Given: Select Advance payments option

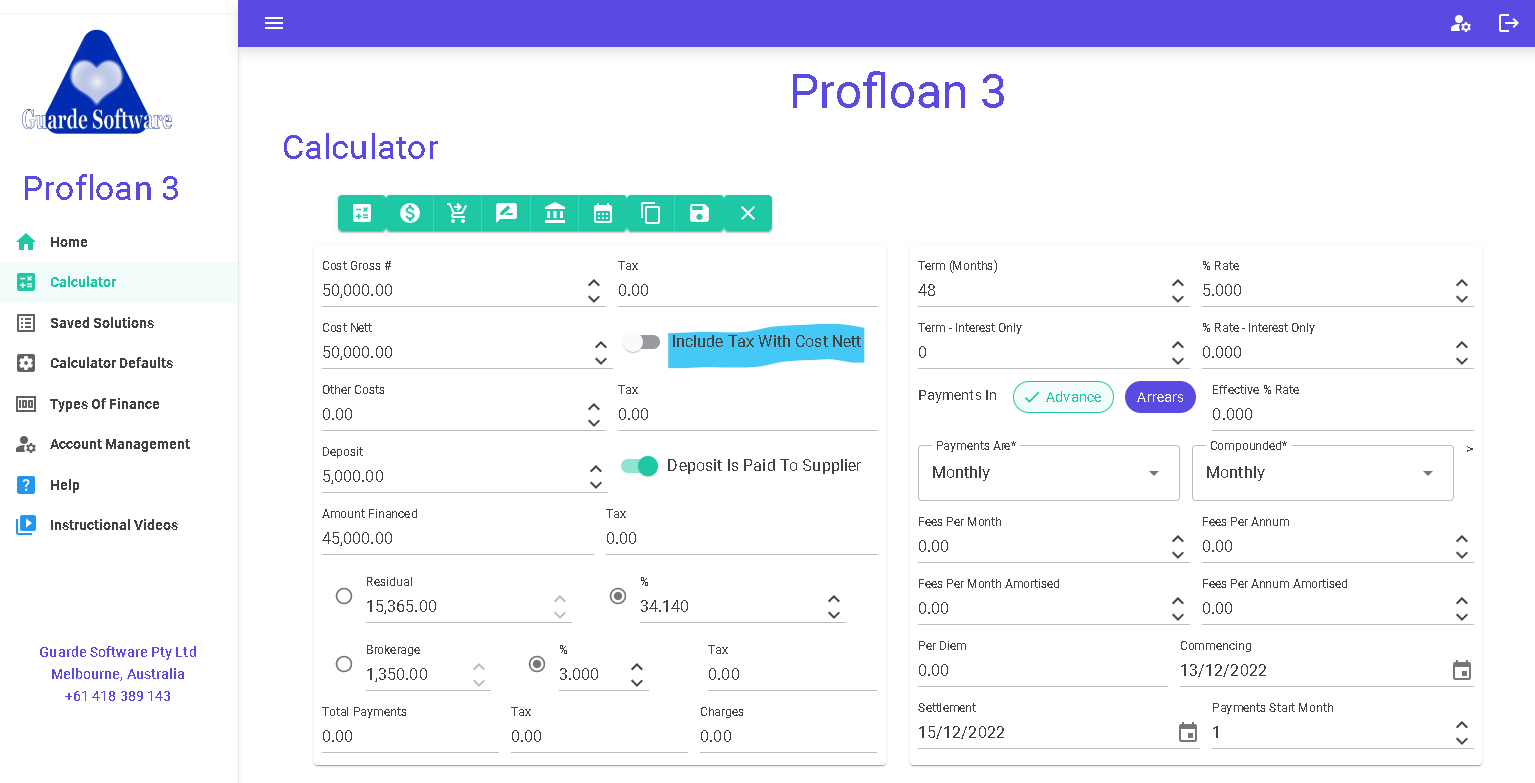Looking at the screenshot, I should (1063, 397).
